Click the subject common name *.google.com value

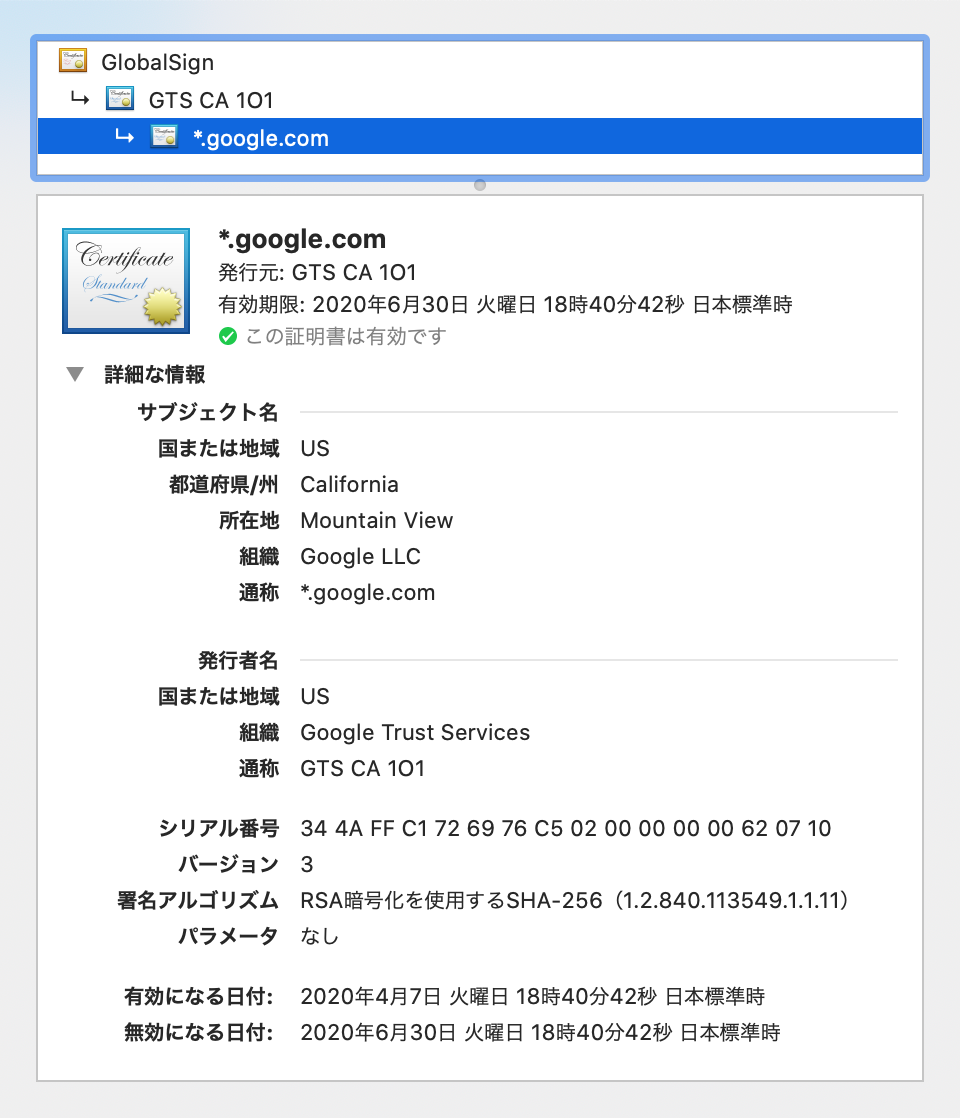pyautogui.click(x=367, y=593)
